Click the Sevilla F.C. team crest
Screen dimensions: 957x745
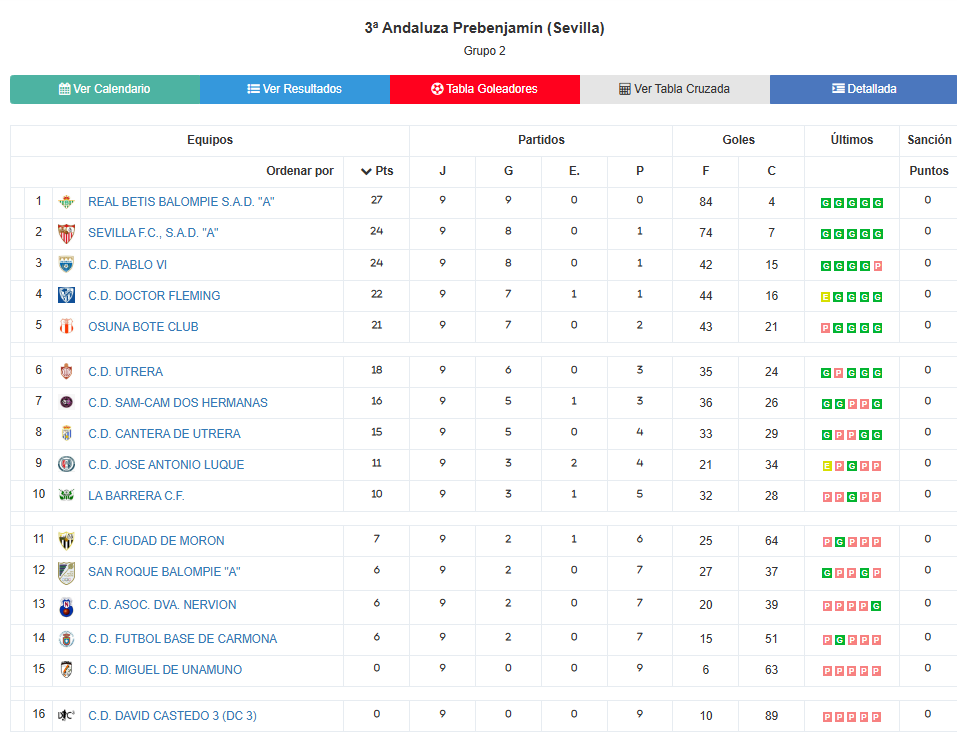click(67, 234)
